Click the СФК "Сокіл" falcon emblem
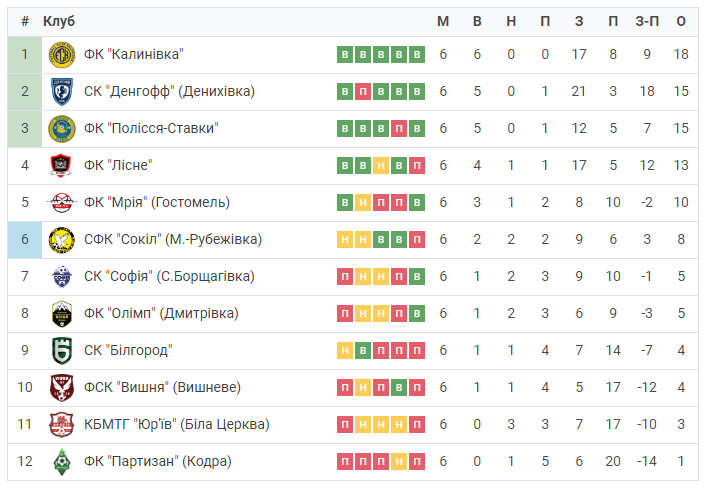This screenshot has height=488, width=707. [62, 239]
